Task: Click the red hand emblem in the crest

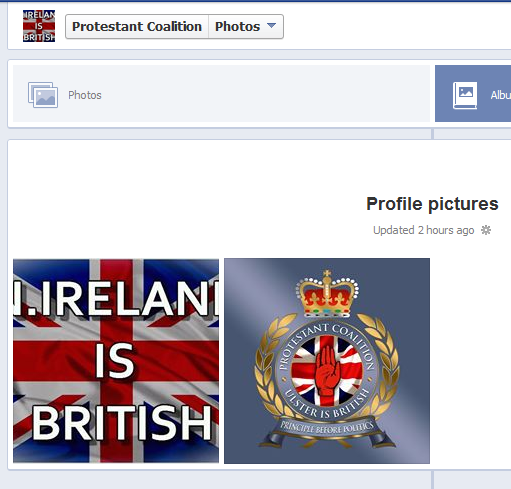Action: [327, 370]
